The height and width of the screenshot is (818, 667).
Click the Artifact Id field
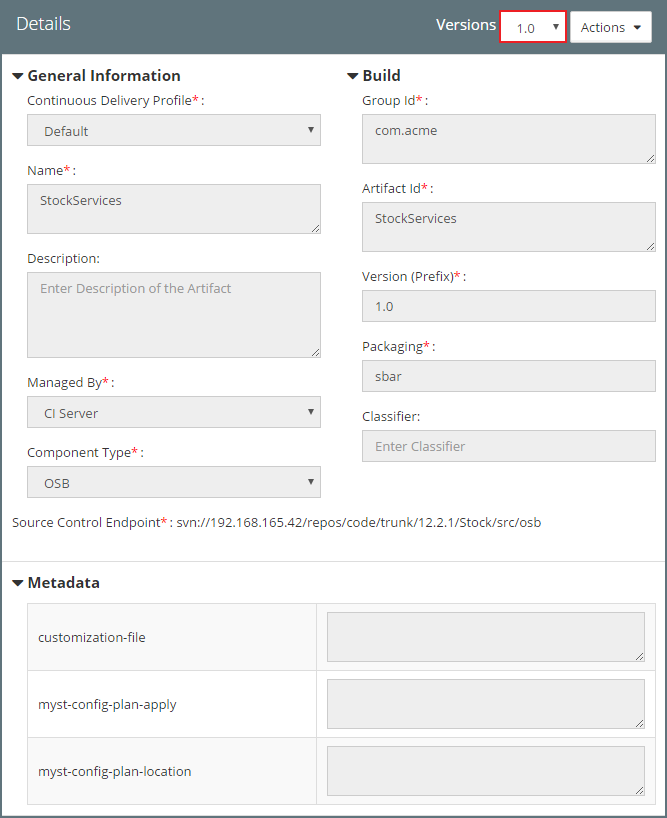click(x=508, y=226)
